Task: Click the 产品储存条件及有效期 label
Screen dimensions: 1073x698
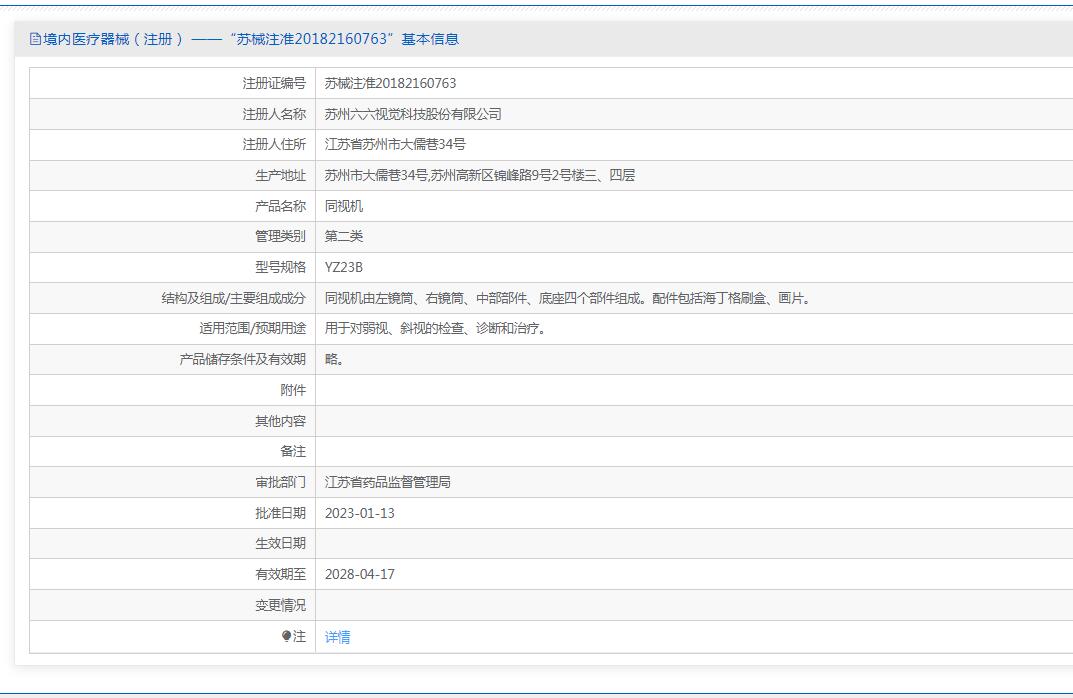Action: pyautogui.click(x=242, y=359)
